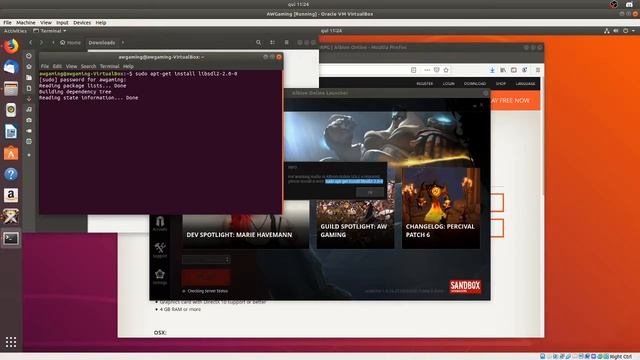640x360 pixels.
Task: Open VirtualBox Machine menu
Action: (26, 22)
